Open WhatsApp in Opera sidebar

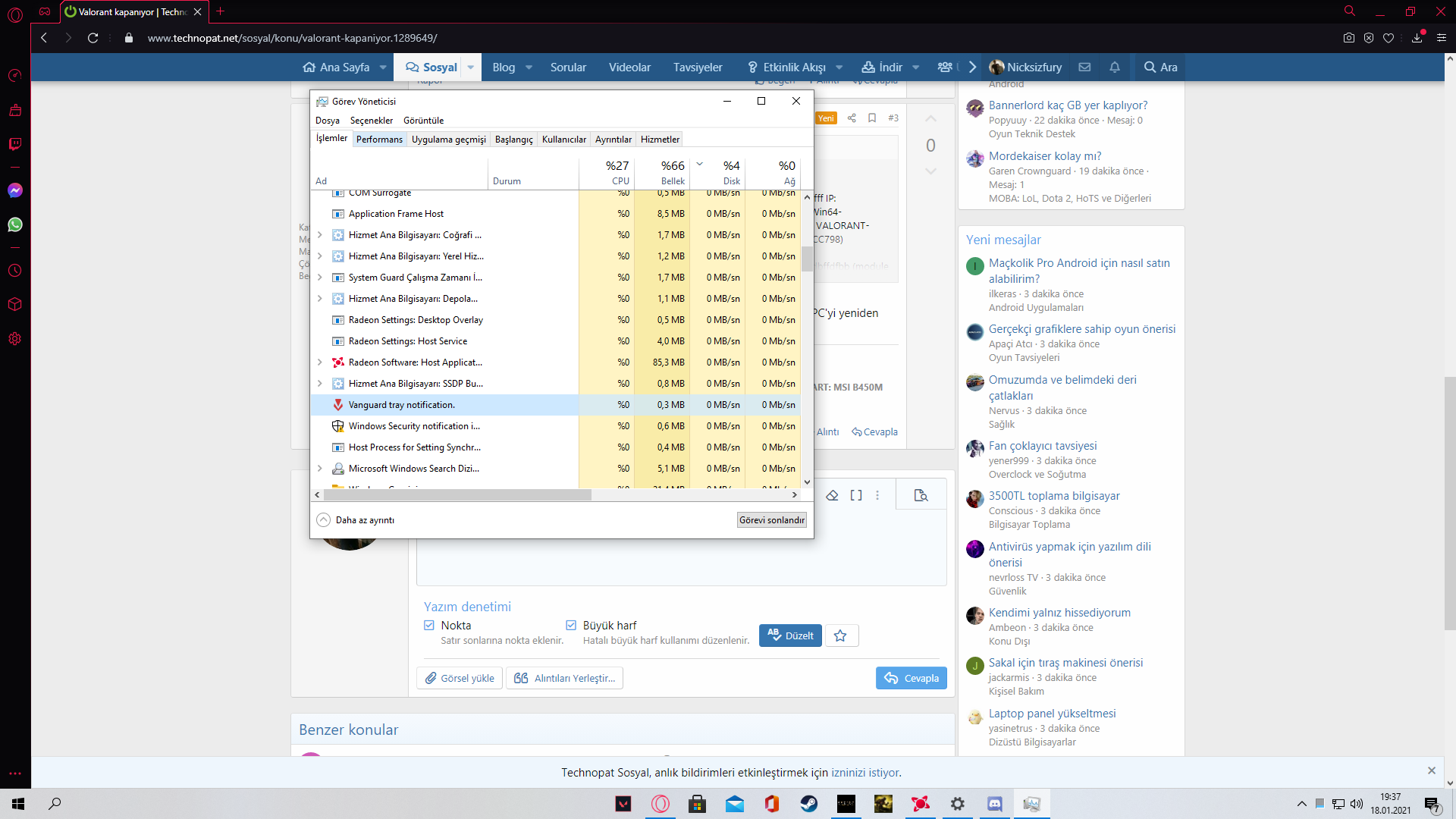point(15,224)
